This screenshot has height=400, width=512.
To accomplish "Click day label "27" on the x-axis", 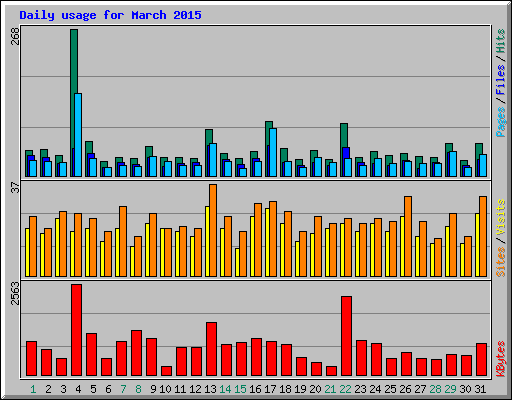I will click(x=420, y=389).
